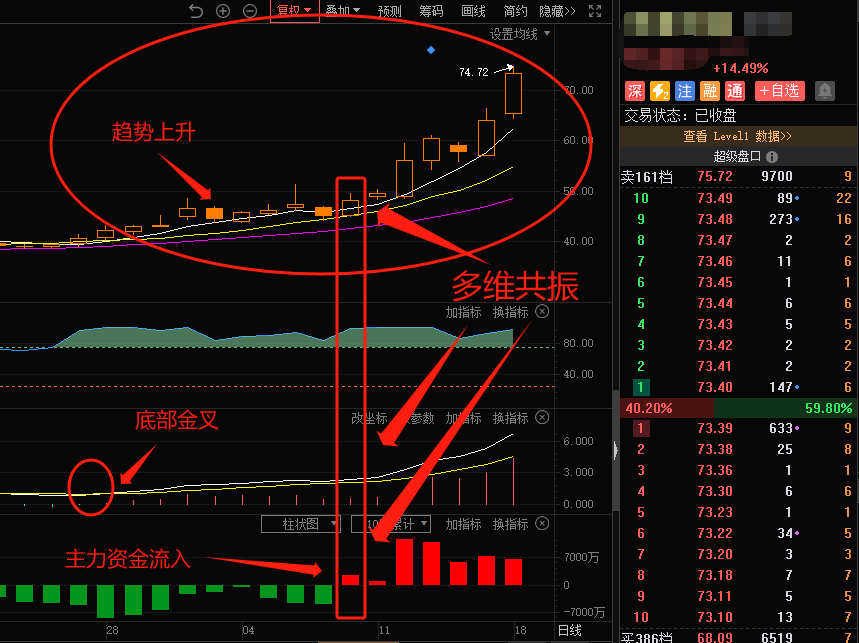Zoom out with the minus circle icon
The image size is (859, 643).
(250, 10)
